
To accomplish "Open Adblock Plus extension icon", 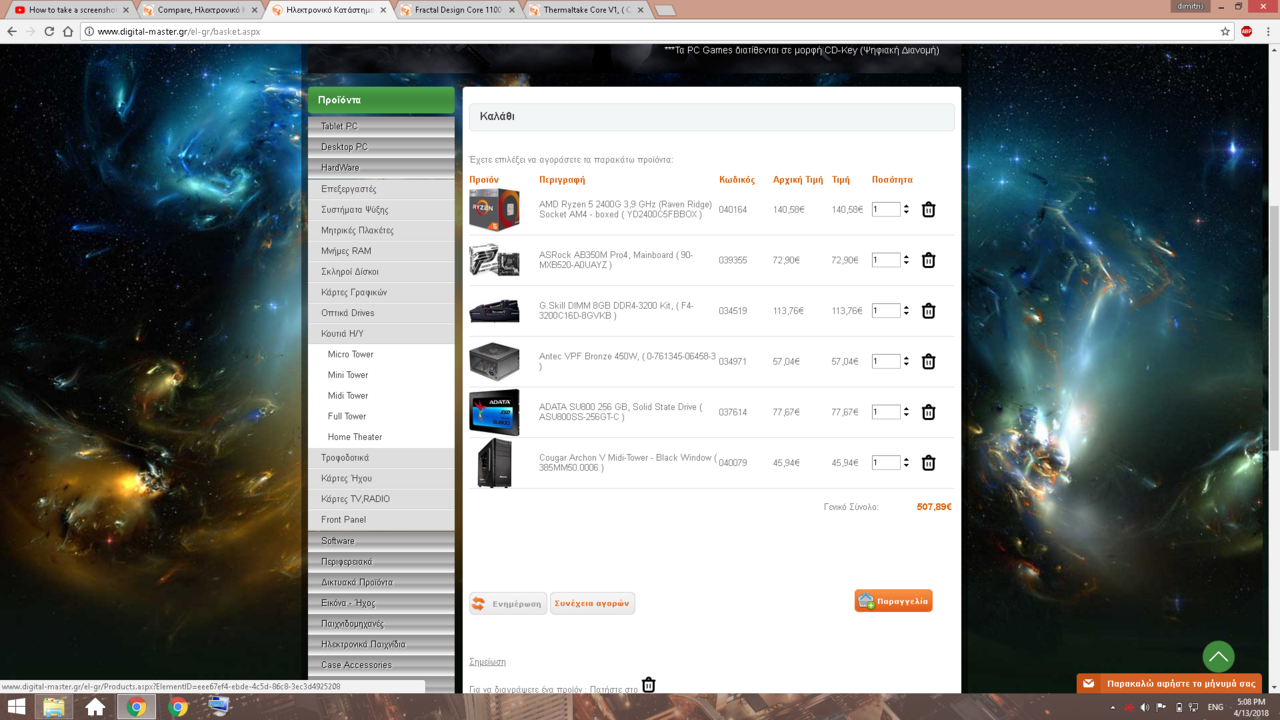I will (x=1247, y=31).
